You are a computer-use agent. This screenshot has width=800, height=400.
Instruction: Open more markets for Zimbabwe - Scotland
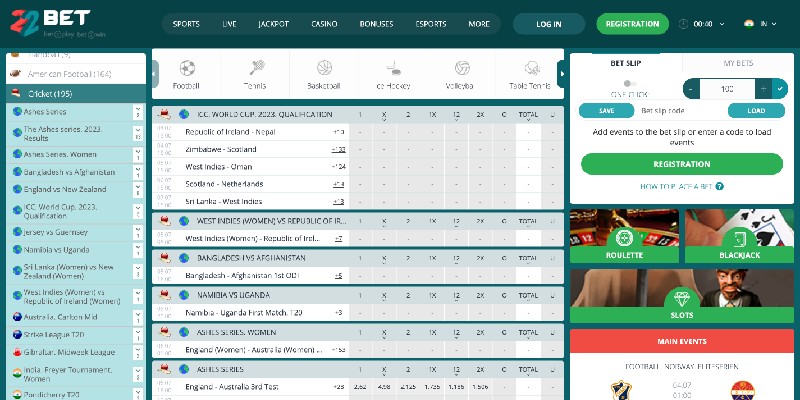tap(338, 149)
